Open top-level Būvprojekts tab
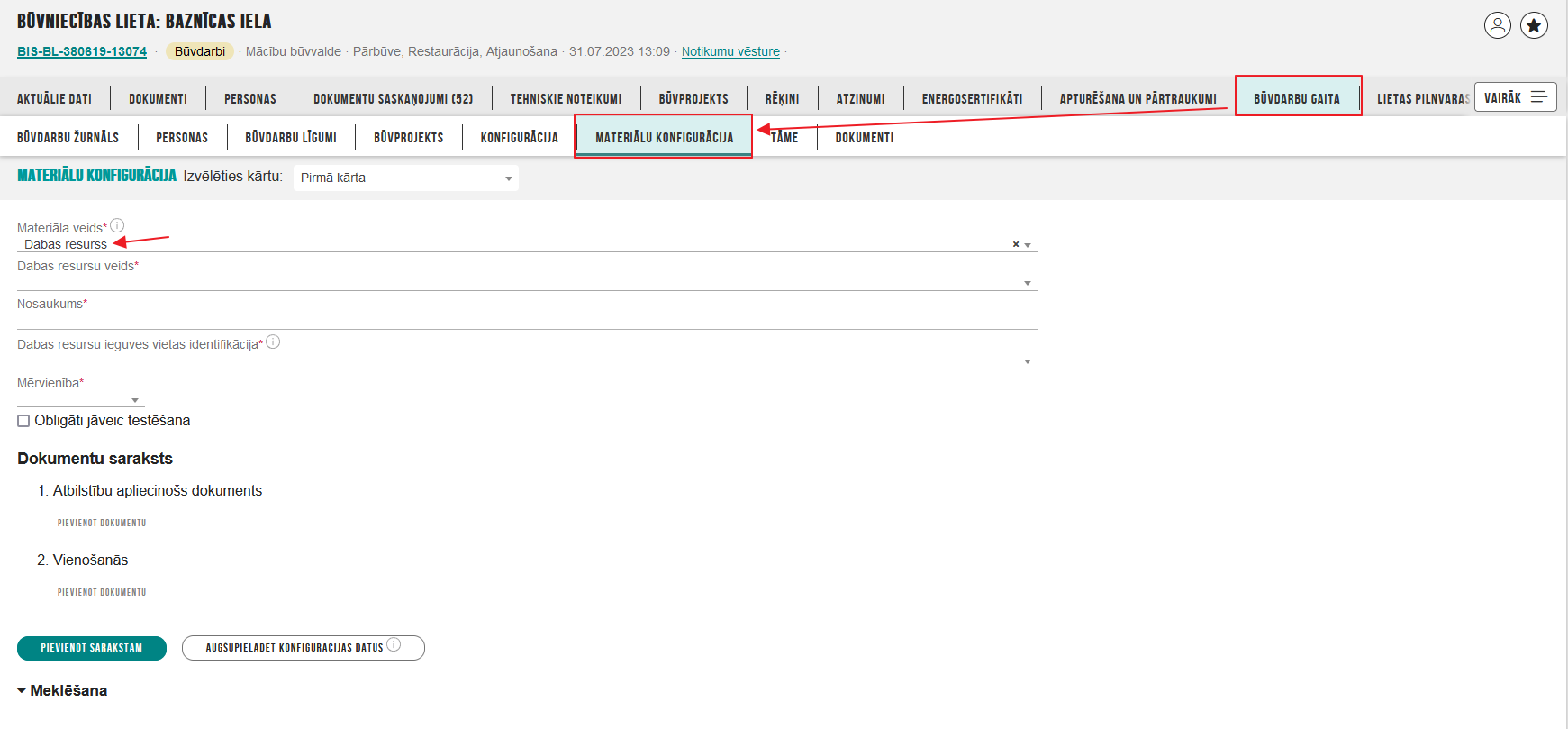 (693, 98)
